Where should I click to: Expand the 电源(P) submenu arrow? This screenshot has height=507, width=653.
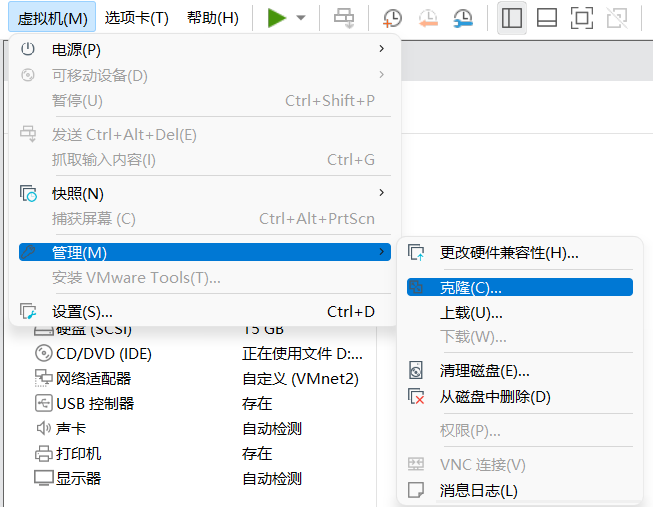coord(381,49)
